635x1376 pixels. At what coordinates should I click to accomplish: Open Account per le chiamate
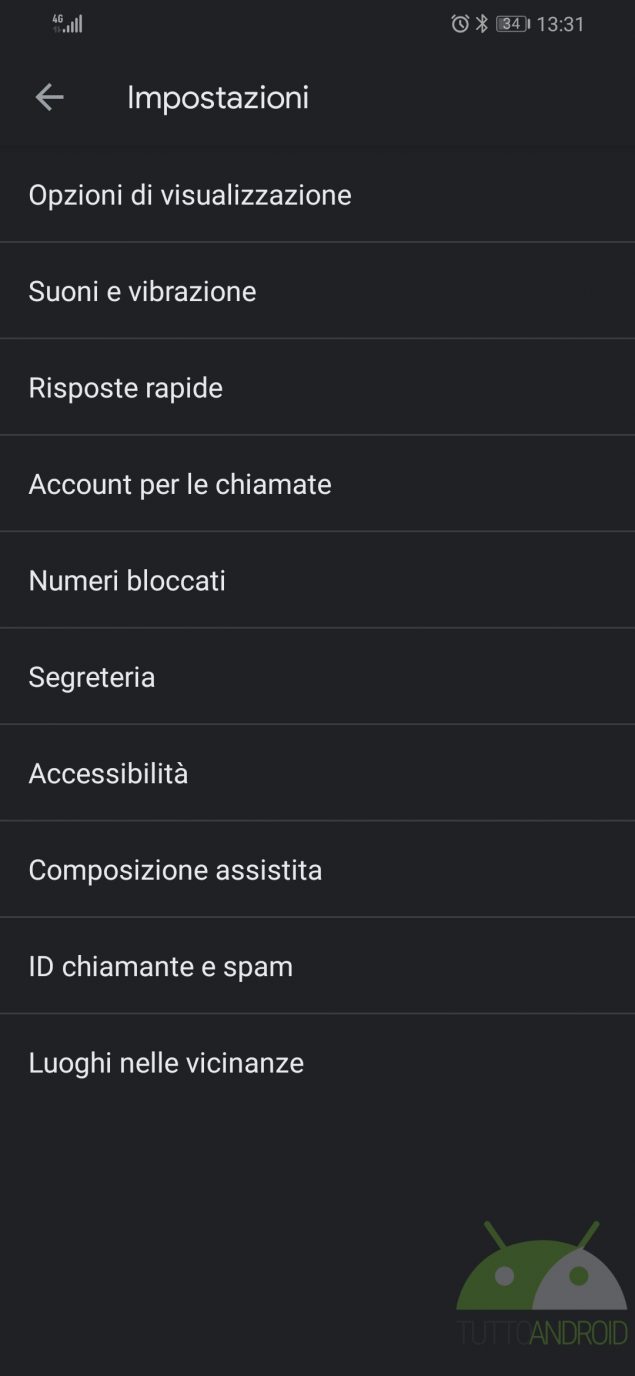tap(317, 483)
